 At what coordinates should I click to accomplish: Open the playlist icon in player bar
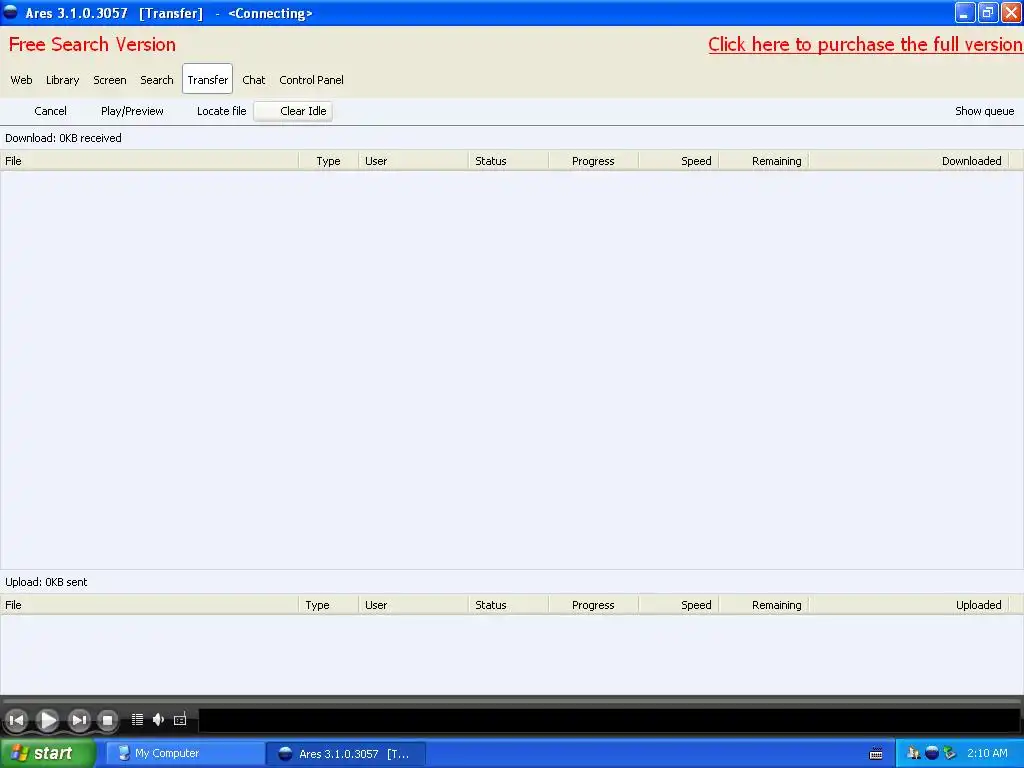[137, 720]
